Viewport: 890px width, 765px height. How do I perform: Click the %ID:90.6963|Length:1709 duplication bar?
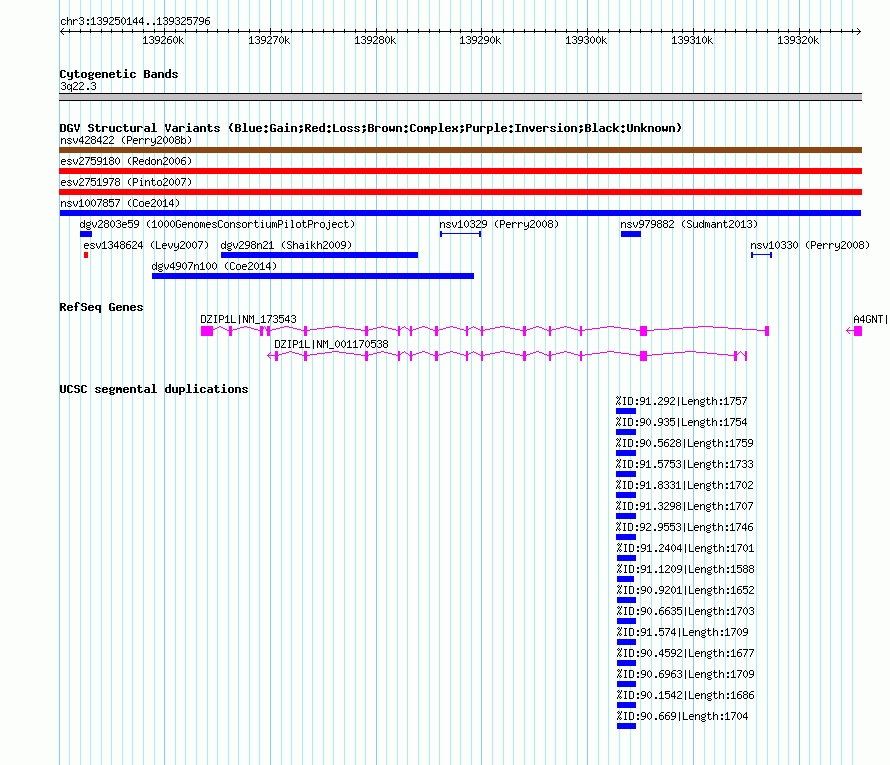pyautogui.click(x=626, y=683)
